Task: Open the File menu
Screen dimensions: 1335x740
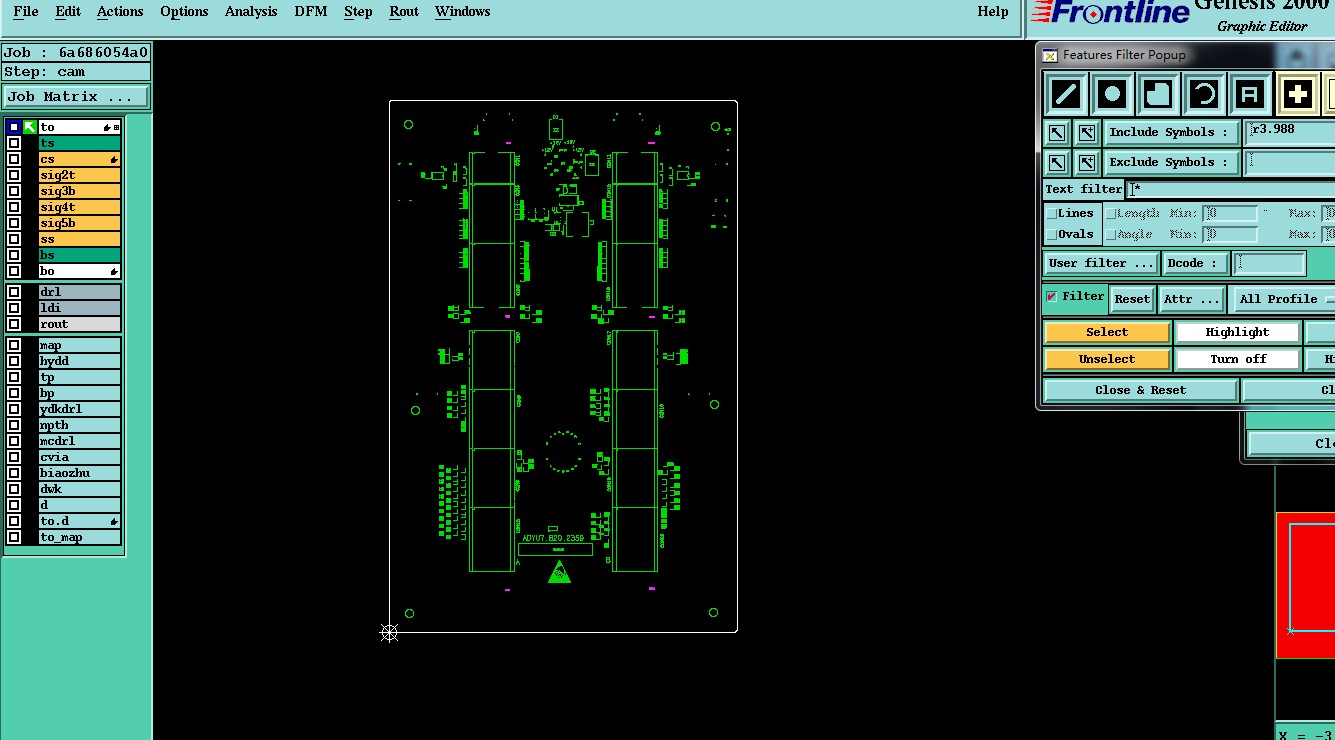Action: tap(26, 12)
